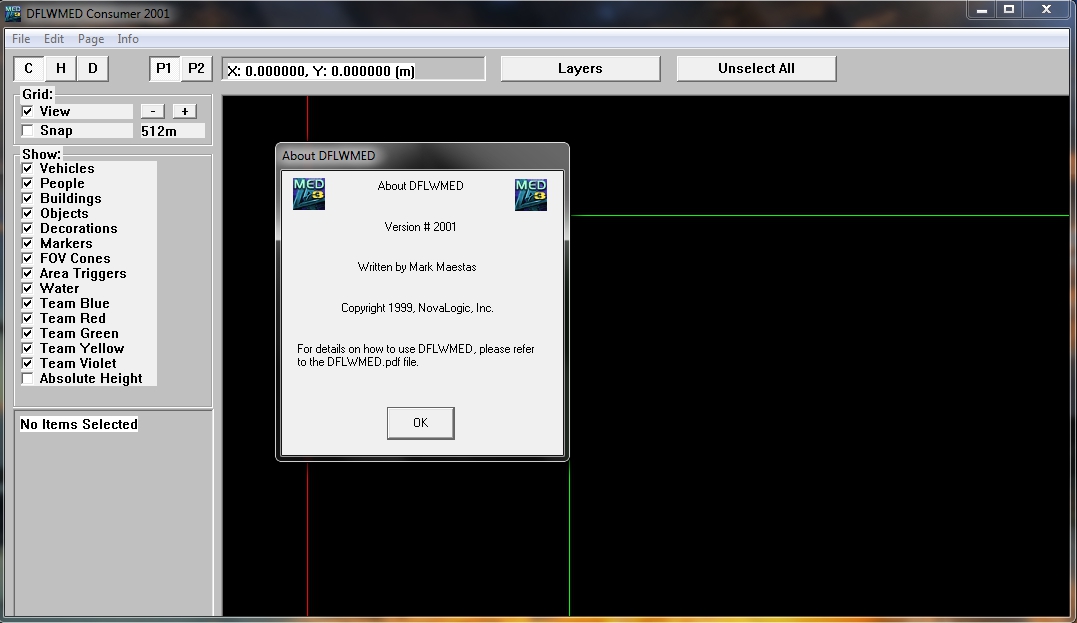
Task: Click Copyright 1999, NovaLogic, Inc. text
Action: [417, 308]
